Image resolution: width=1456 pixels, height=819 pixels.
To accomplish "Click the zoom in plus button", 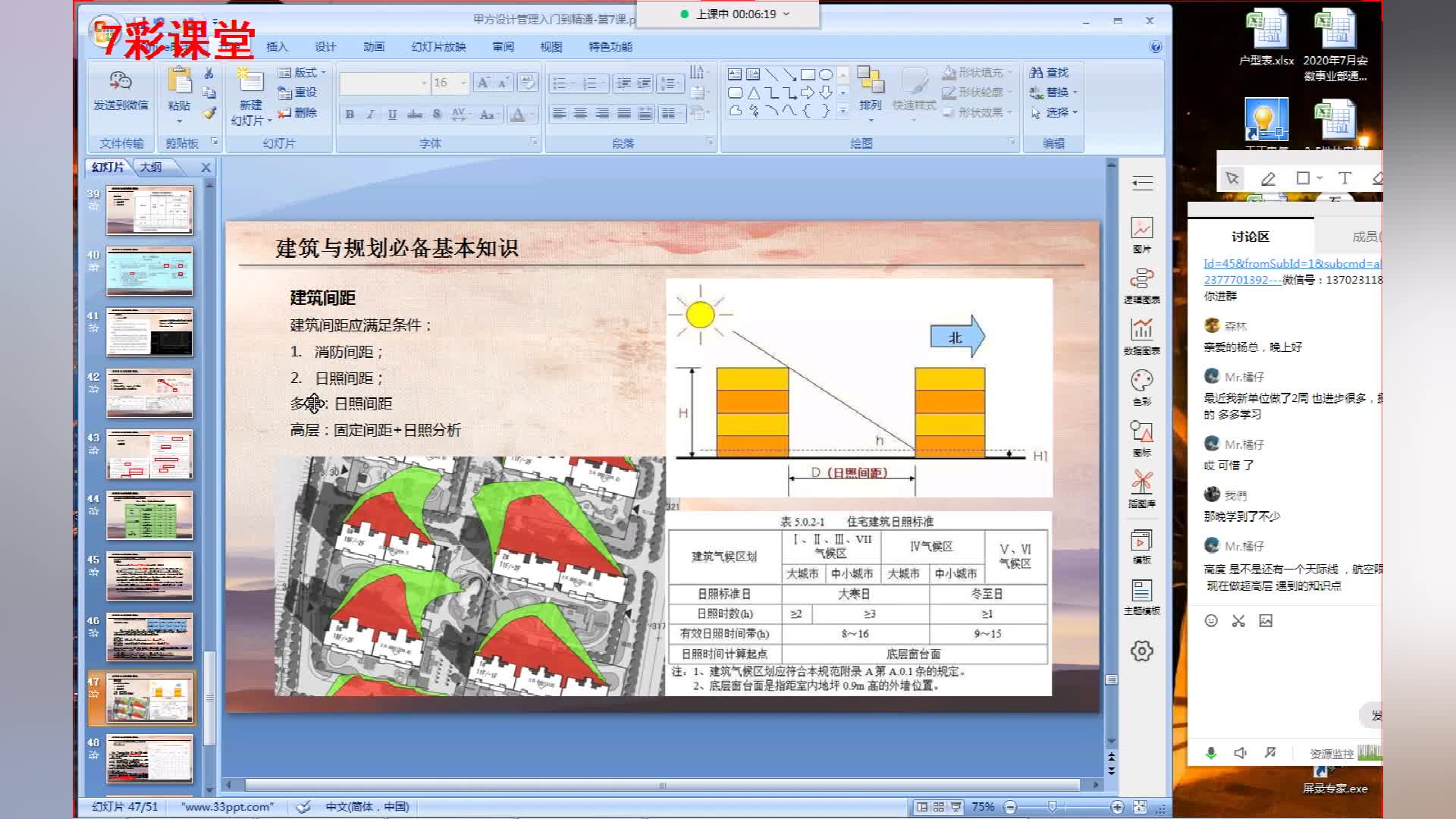I will point(1117,807).
